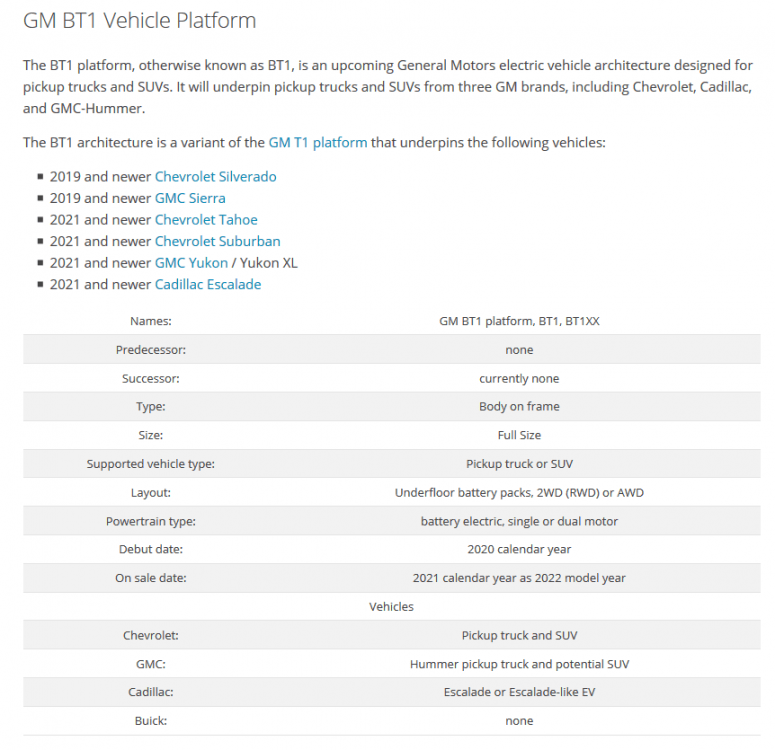This screenshot has height=750, width=775.
Task: Visit the Chevrolet Tahoe link
Action: coord(206,220)
